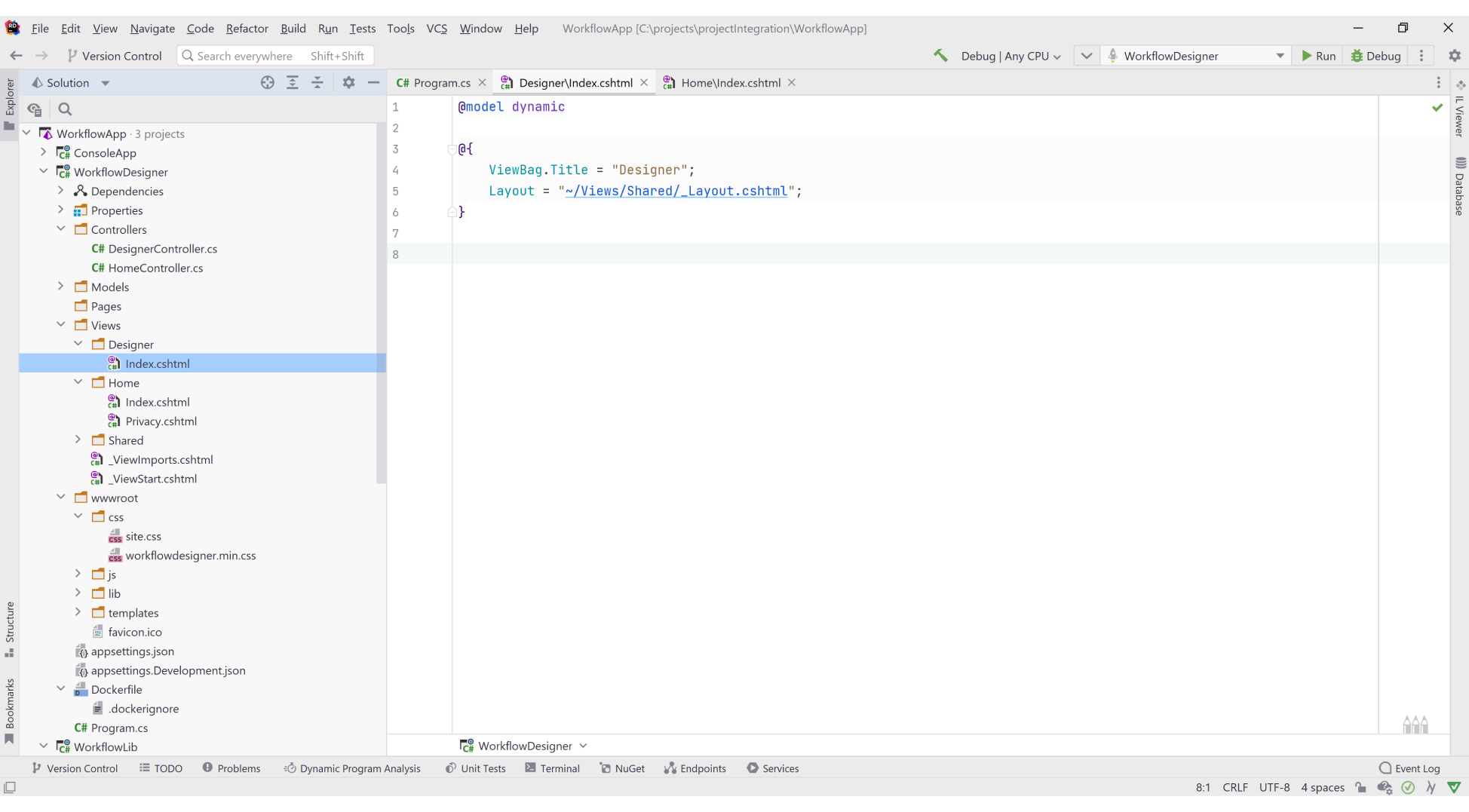Viewport: 1469px width, 812px height.
Task: Collapse the code block fold at line 3
Action: point(452,149)
